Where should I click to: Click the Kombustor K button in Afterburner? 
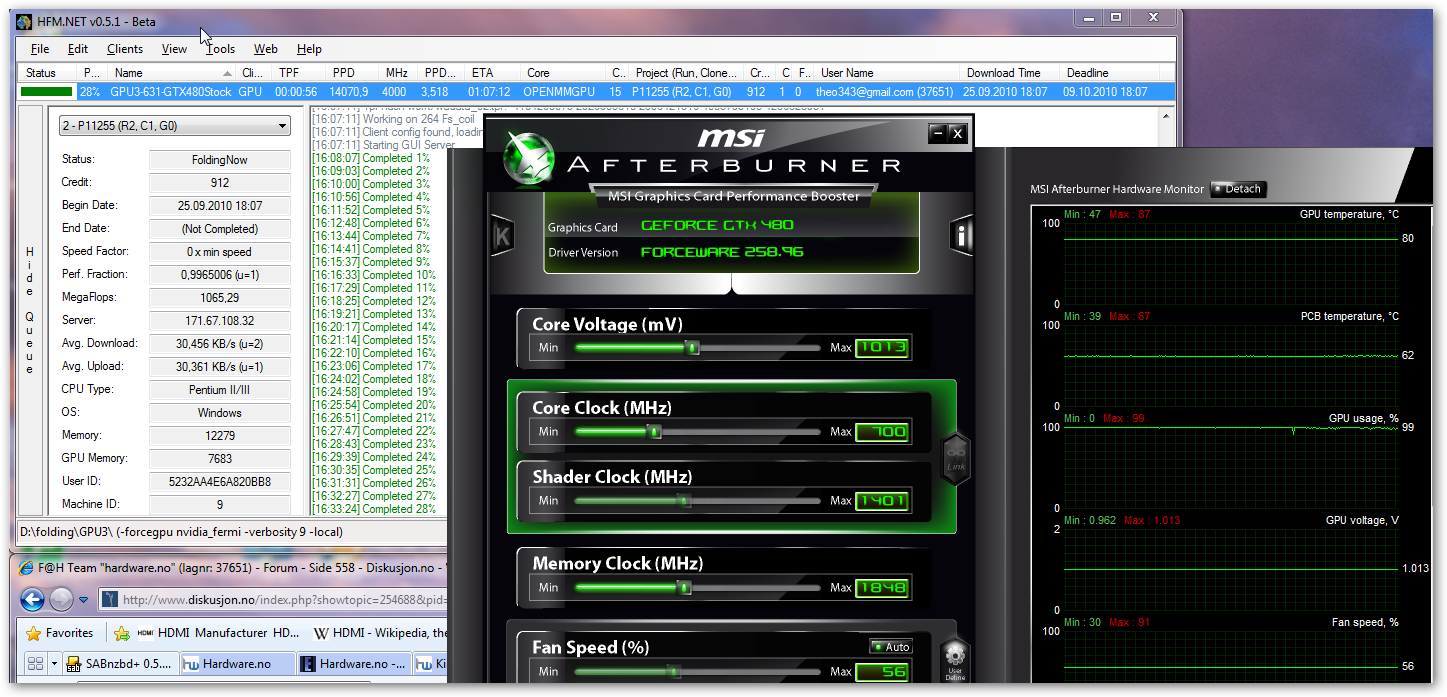coord(501,235)
